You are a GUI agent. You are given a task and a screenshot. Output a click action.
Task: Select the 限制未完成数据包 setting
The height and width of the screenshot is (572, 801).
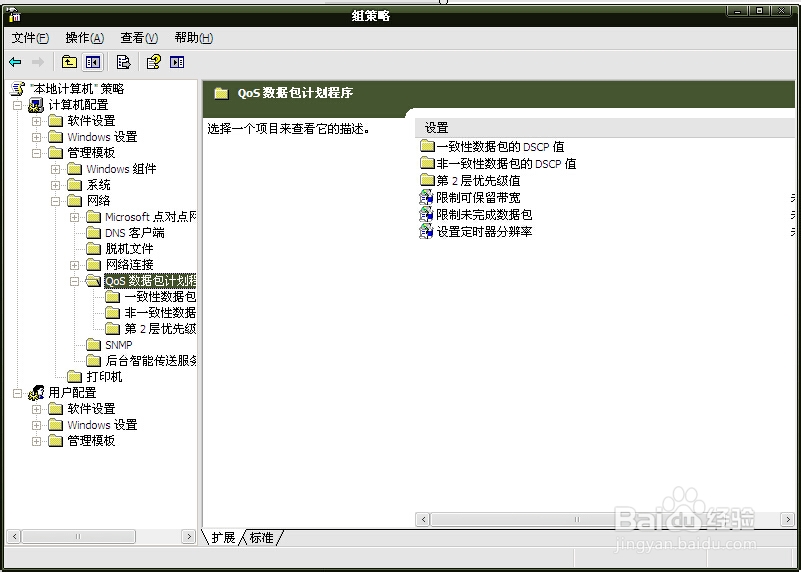coord(484,214)
